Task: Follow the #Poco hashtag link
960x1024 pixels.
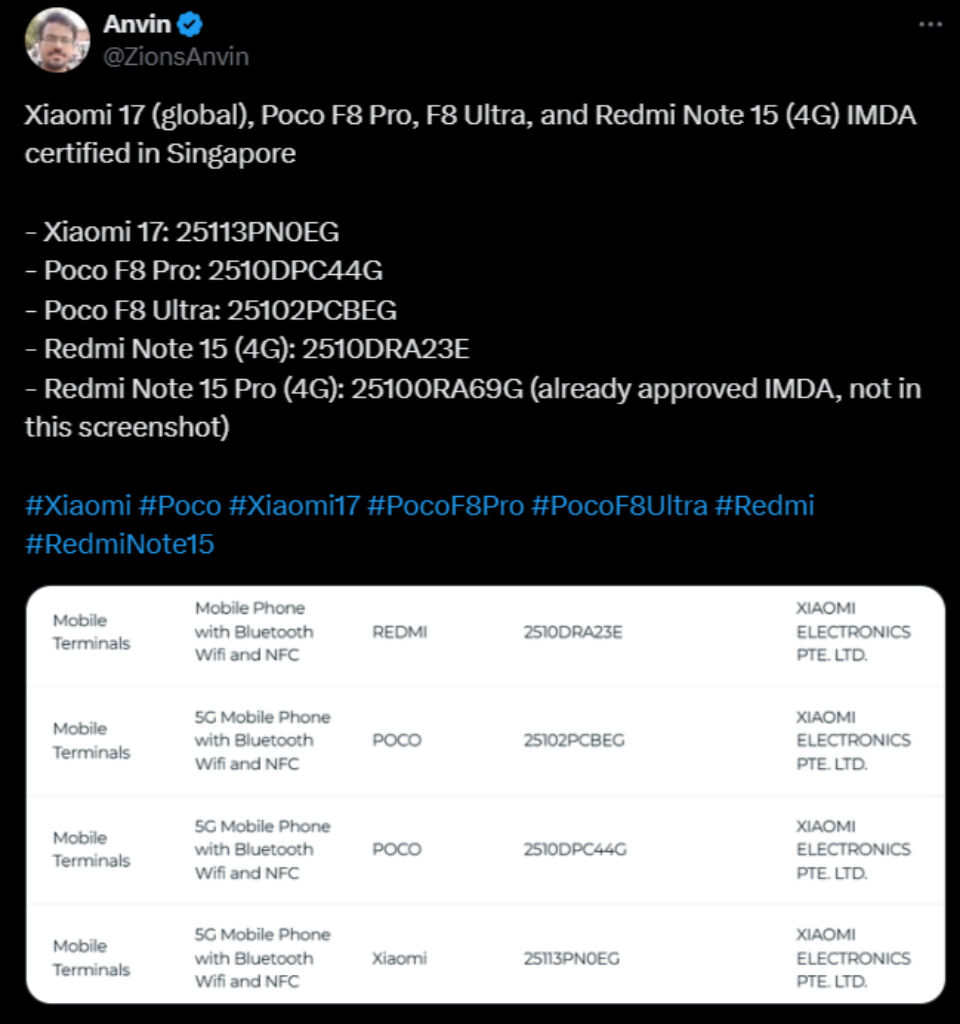Action: (180, 505)
